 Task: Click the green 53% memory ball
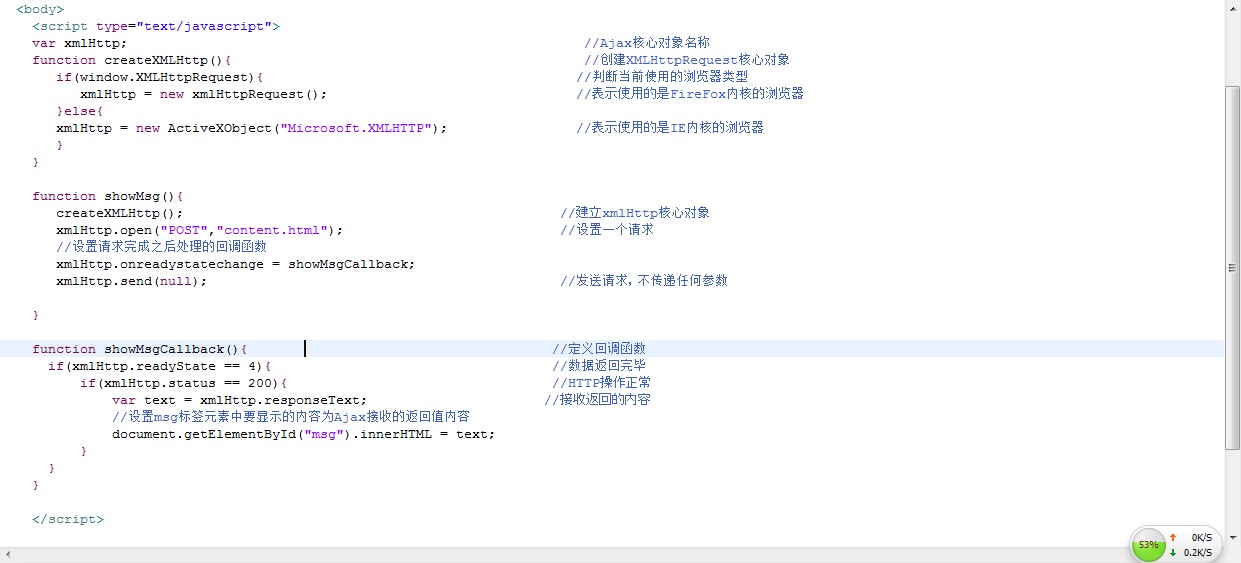pyautogui.click(x=1148, y=545)
